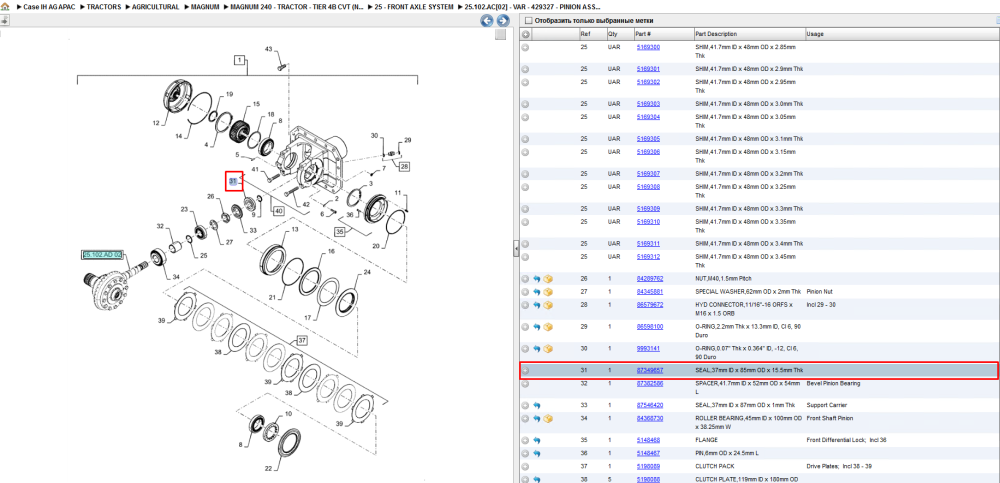Click the blue forward arrow button

[x=503, y=21]
